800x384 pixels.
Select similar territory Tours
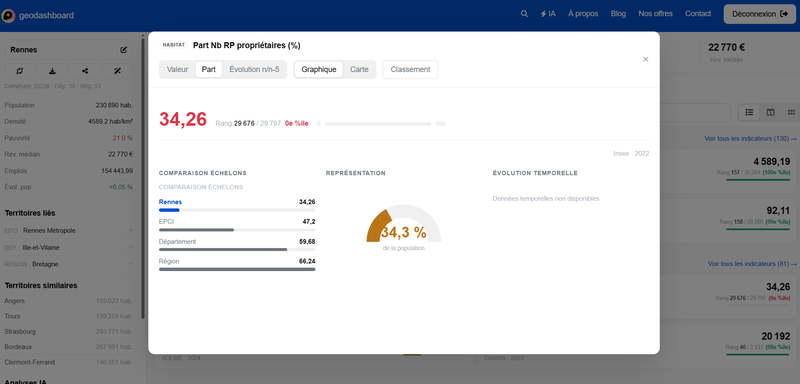click(68, 316)
